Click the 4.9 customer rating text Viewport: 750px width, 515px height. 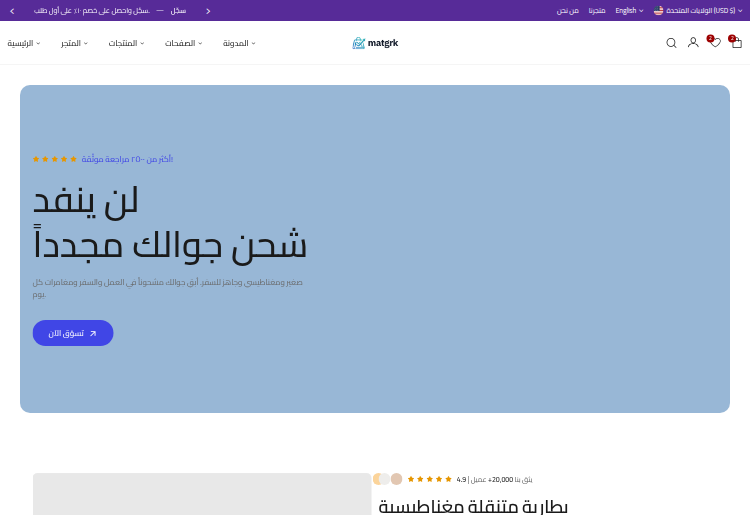coord(494,479)
